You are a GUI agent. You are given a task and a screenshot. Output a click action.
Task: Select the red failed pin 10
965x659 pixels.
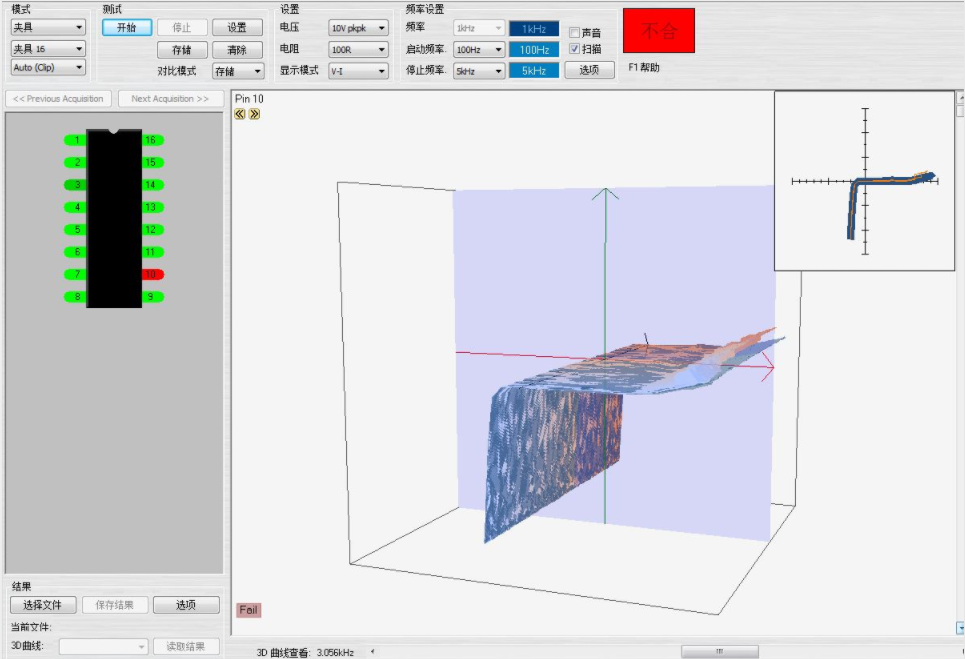[x=153, y=274]
